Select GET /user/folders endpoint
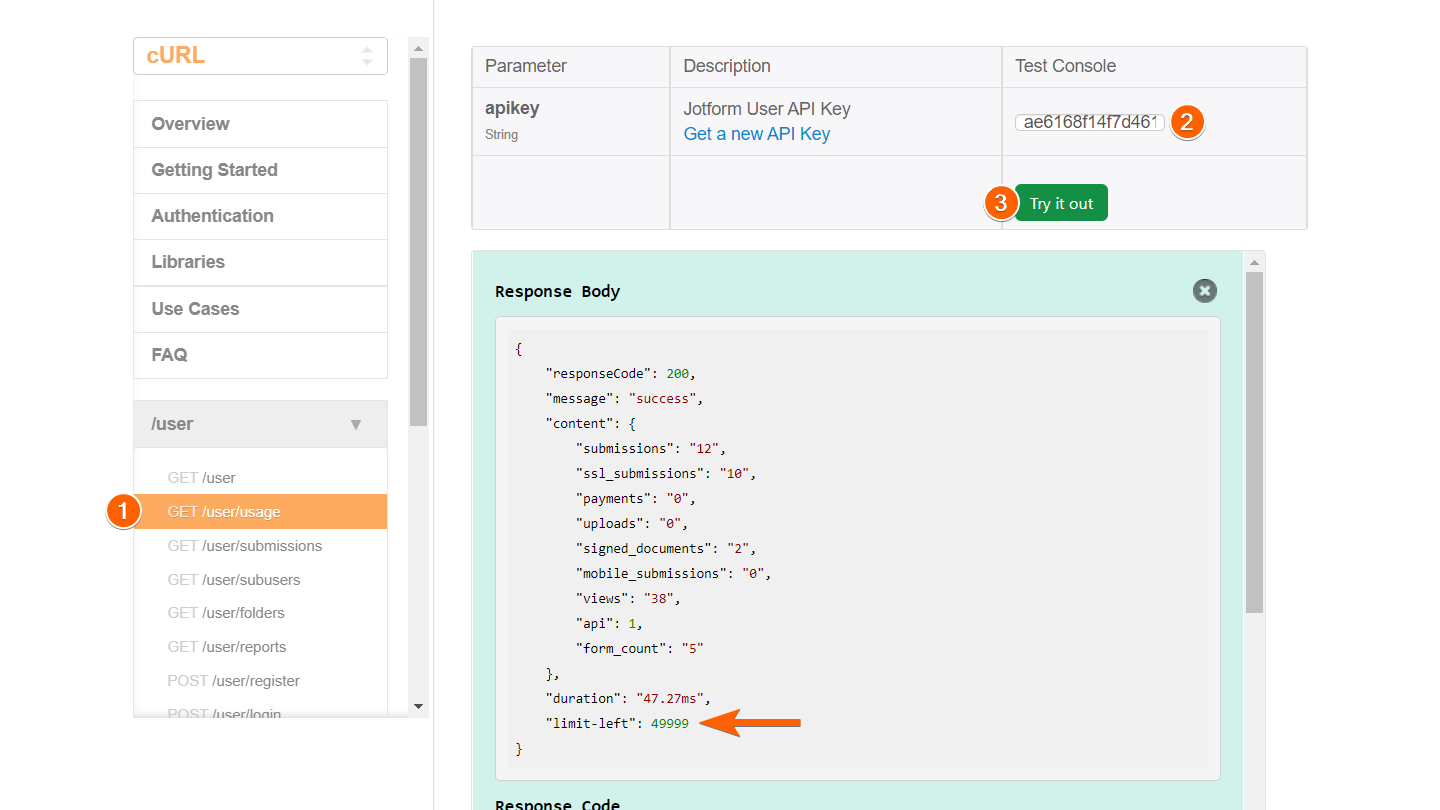 (226, 613)
